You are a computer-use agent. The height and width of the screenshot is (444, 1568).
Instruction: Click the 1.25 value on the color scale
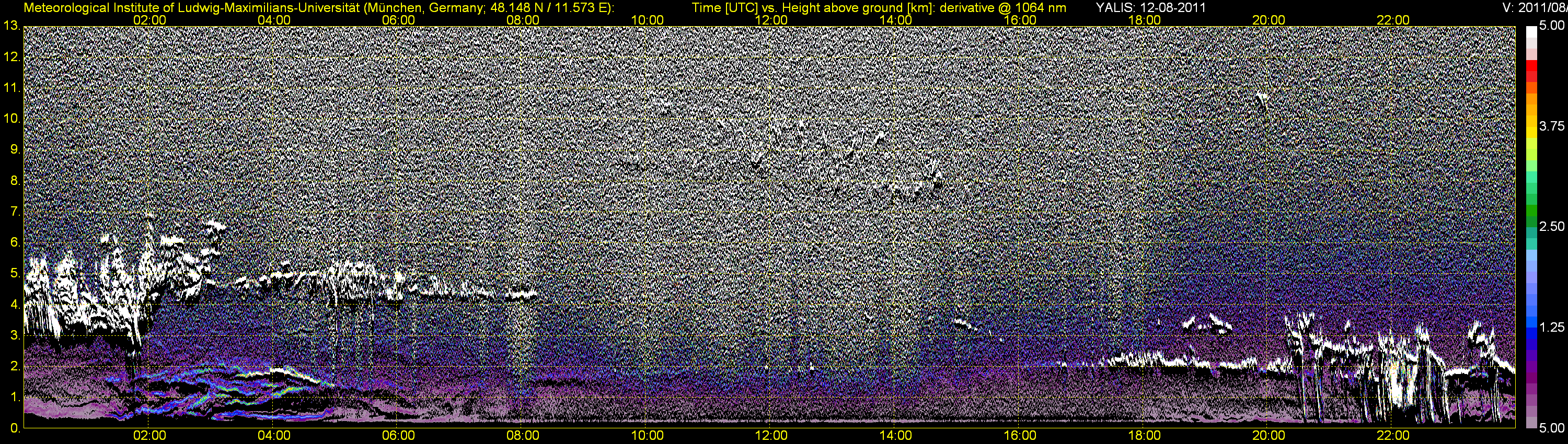point(1551,328)
